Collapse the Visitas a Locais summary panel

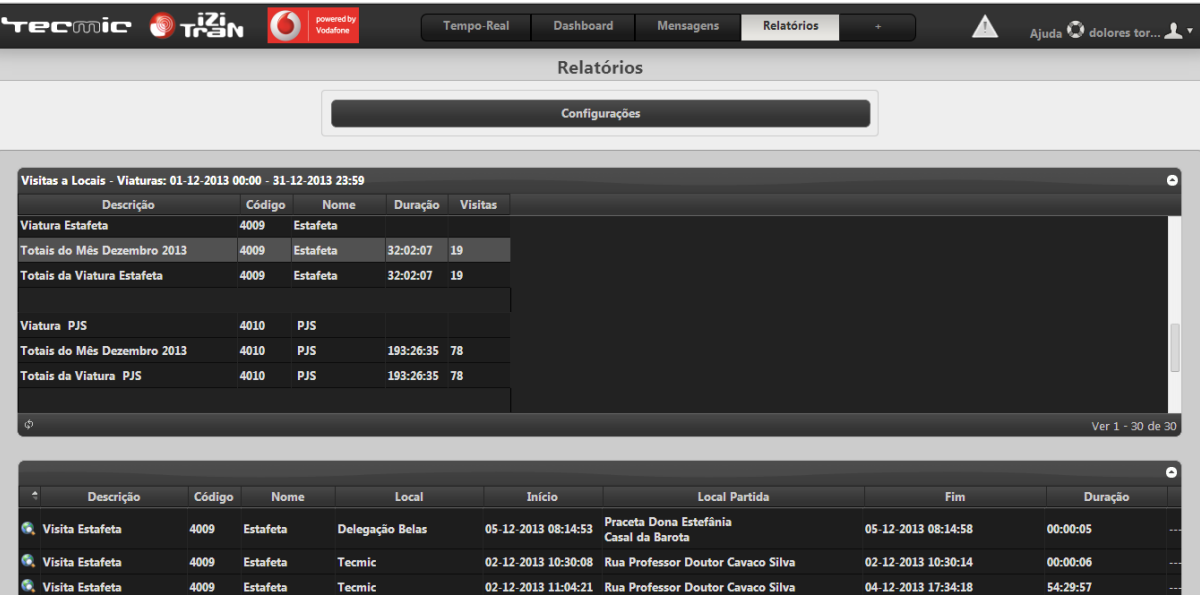(1171, 180)
